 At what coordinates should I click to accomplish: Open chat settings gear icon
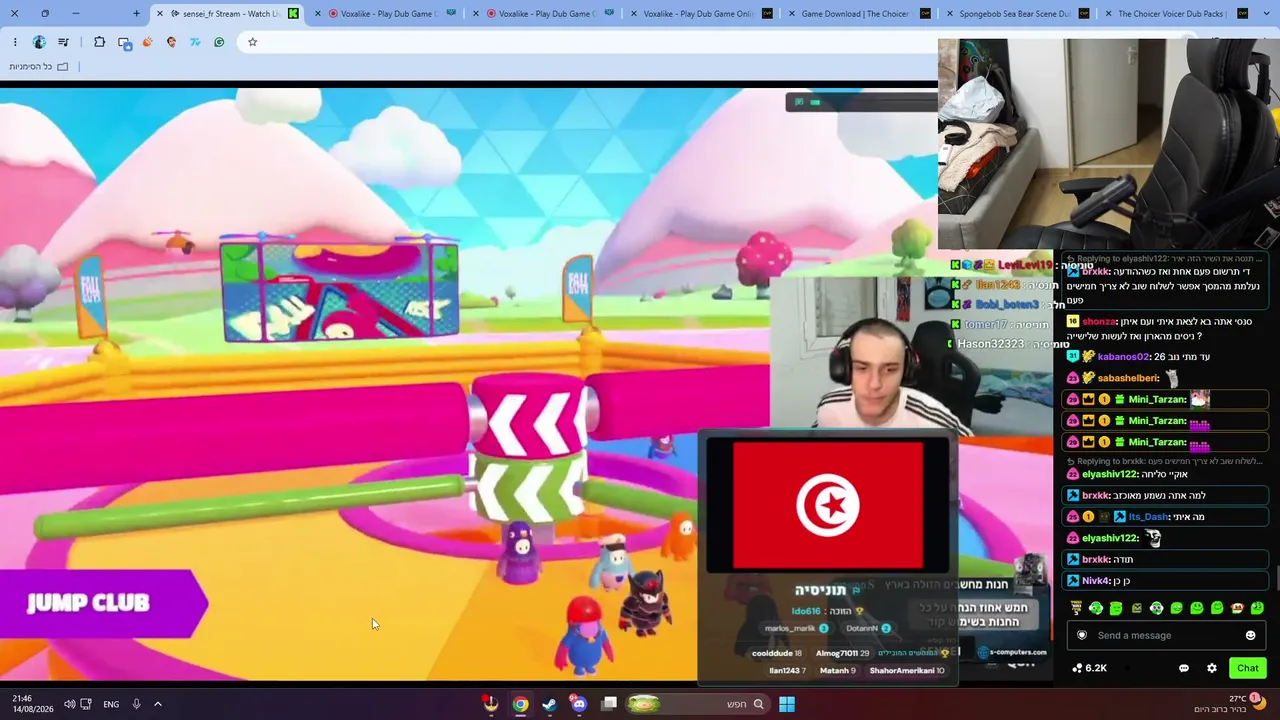pos(1212,668)
